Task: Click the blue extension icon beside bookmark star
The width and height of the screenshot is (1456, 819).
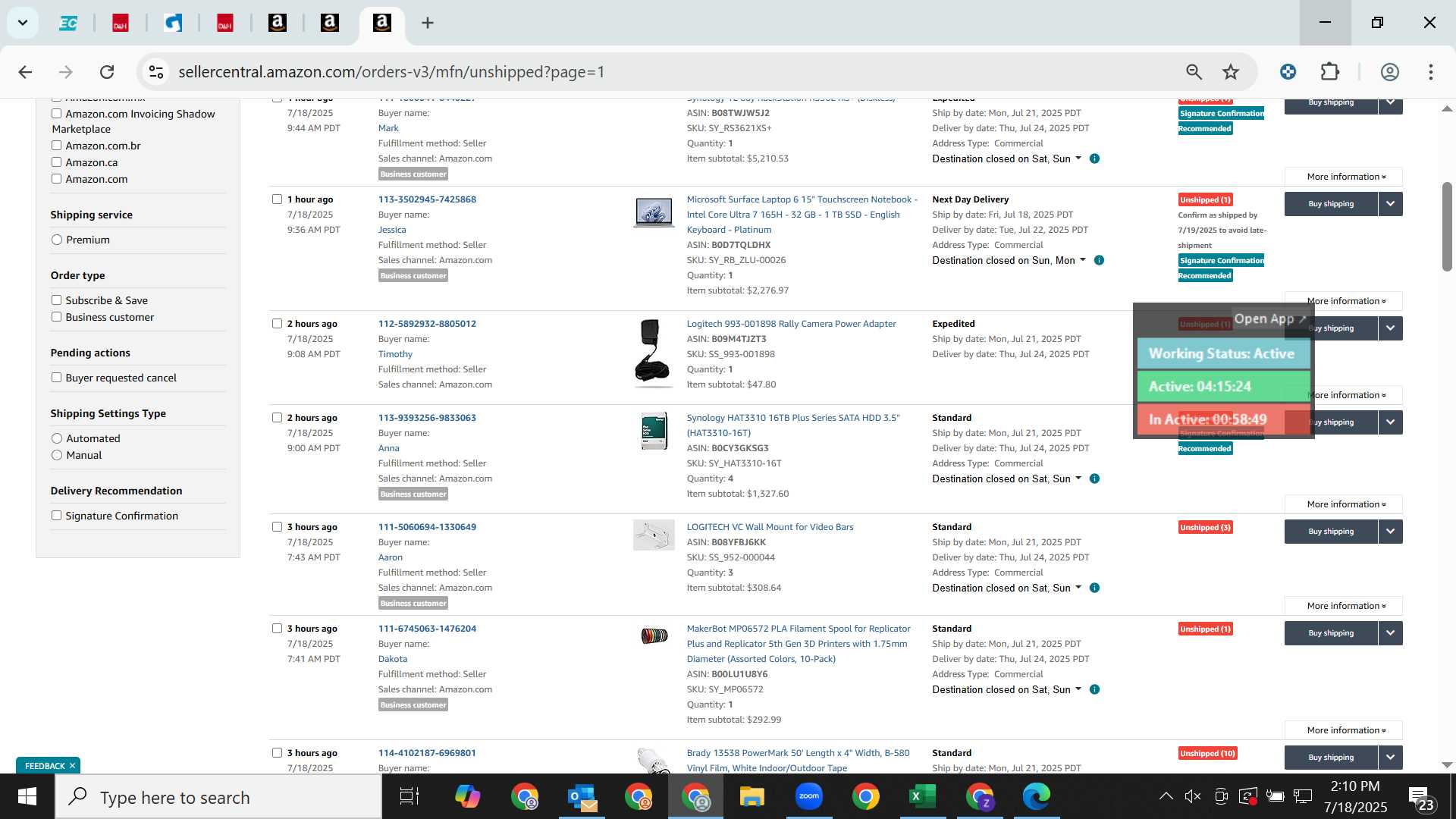Action: click(x=1288, y=72)
